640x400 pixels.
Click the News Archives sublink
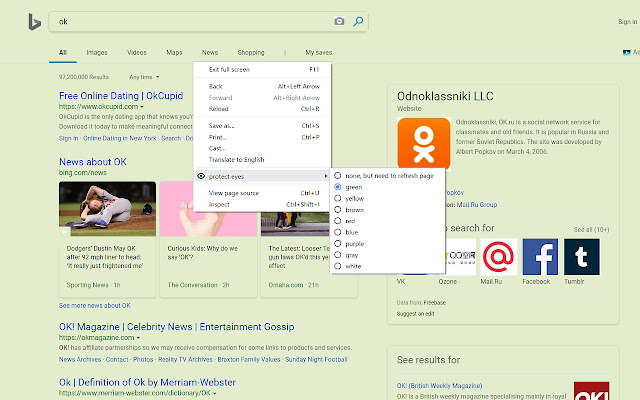80,360
